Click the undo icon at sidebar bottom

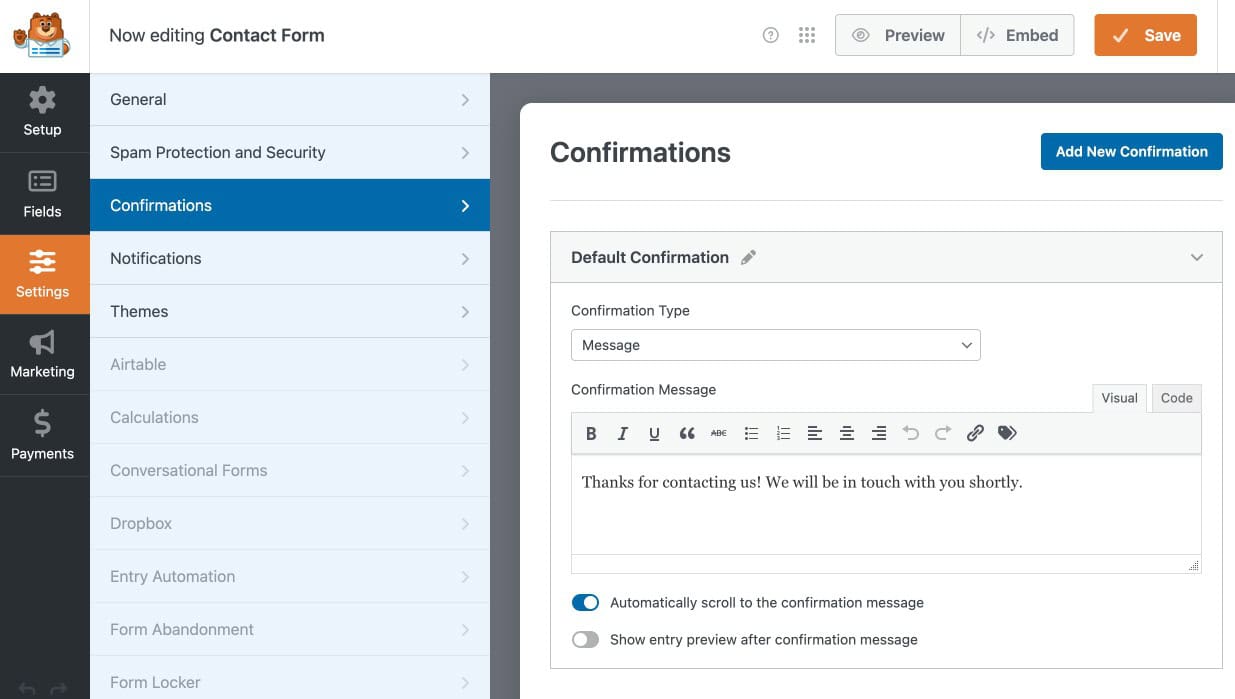pos(27,689)
